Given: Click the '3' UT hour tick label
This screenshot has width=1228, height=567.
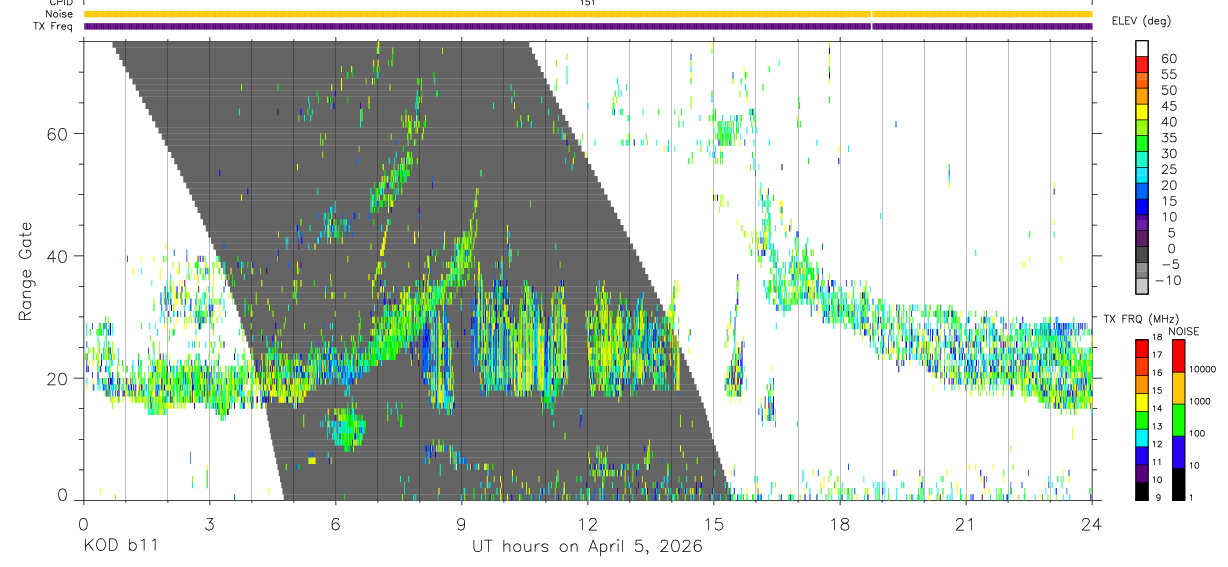Looking at the screenshot, I should coord(210,524).
